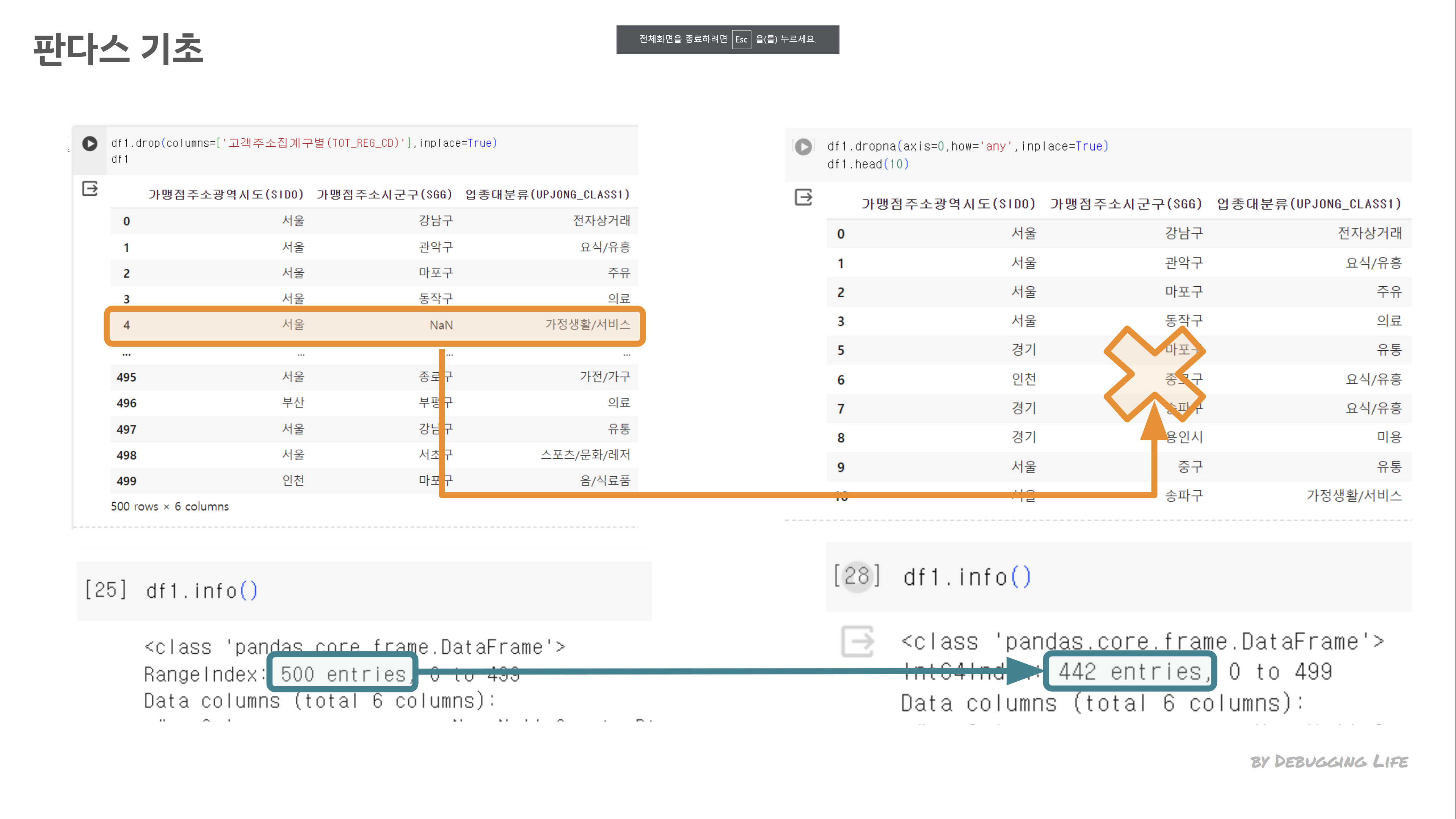Image resolution: width=1456 pixels, height=819 pixels.
Task: Open the dropna table's output actions icon
Action: 803,197
